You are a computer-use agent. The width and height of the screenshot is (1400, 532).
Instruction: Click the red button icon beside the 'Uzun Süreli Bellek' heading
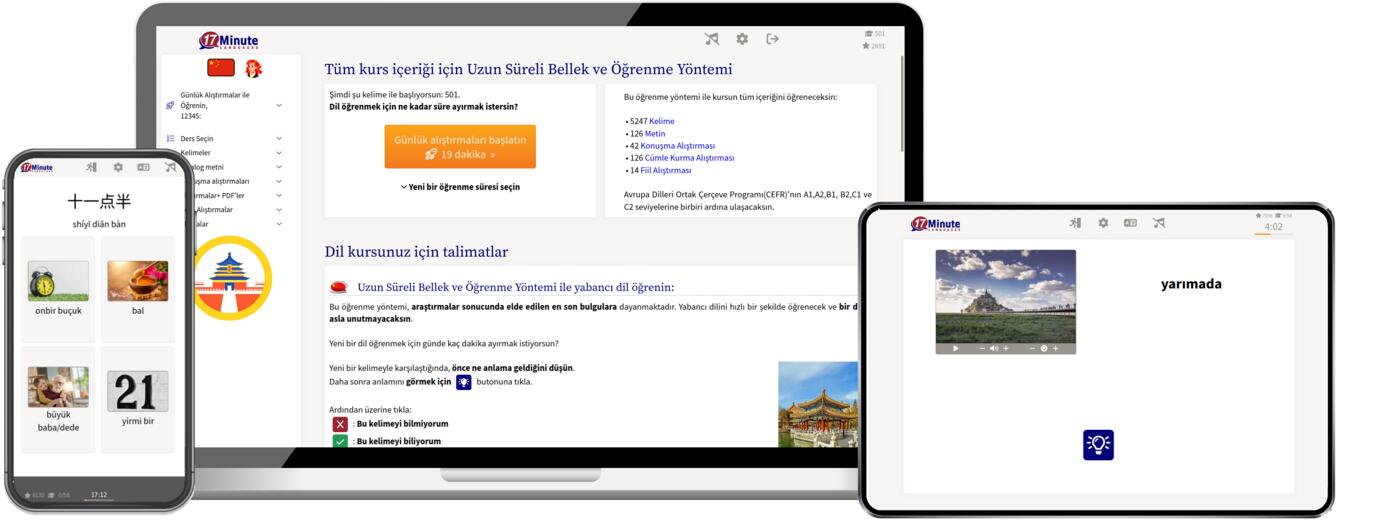(x=339, y=287)
